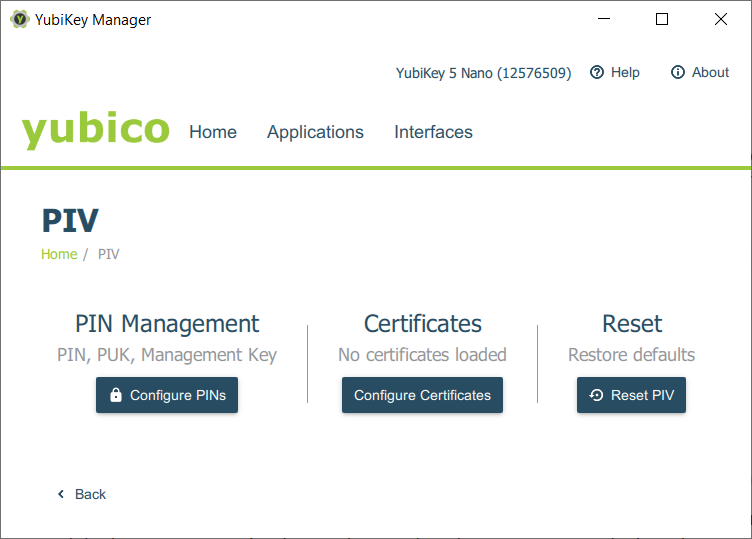Click the circular arrow Reset PIV icon
The image size is (752, 539).
[597, 395]
